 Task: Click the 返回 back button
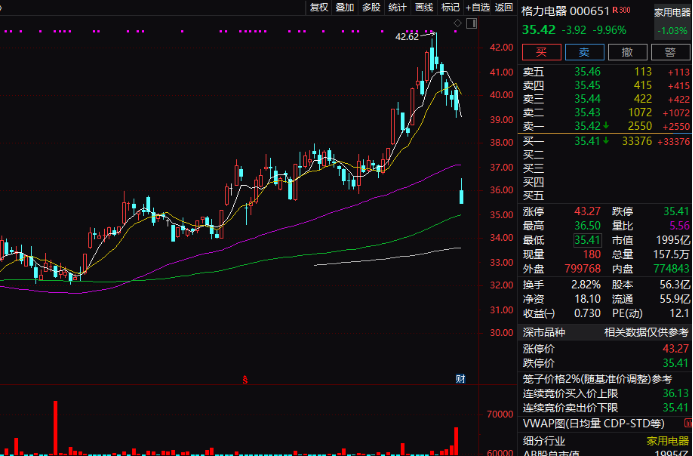click(x=504, y=7)
